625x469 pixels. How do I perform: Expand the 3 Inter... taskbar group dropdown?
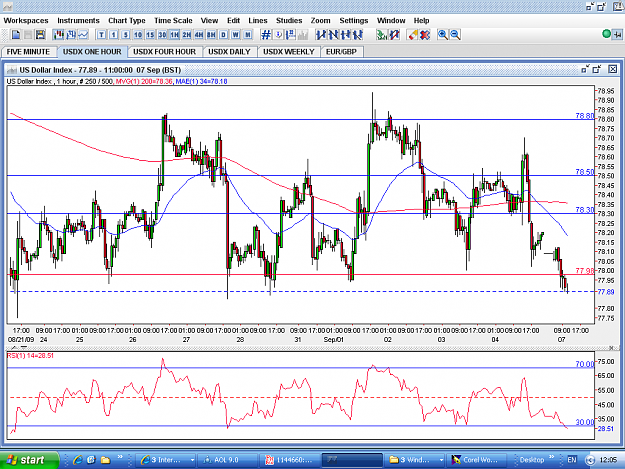coord(192,460)
